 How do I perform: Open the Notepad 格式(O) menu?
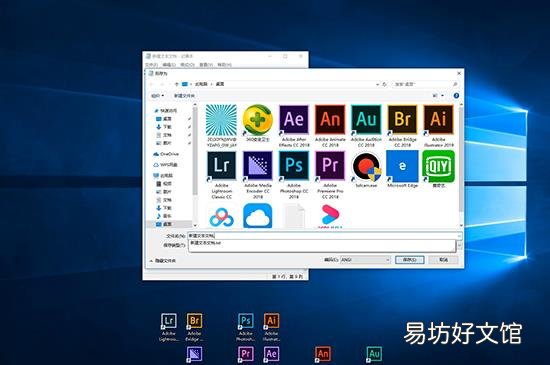point(187,65)
